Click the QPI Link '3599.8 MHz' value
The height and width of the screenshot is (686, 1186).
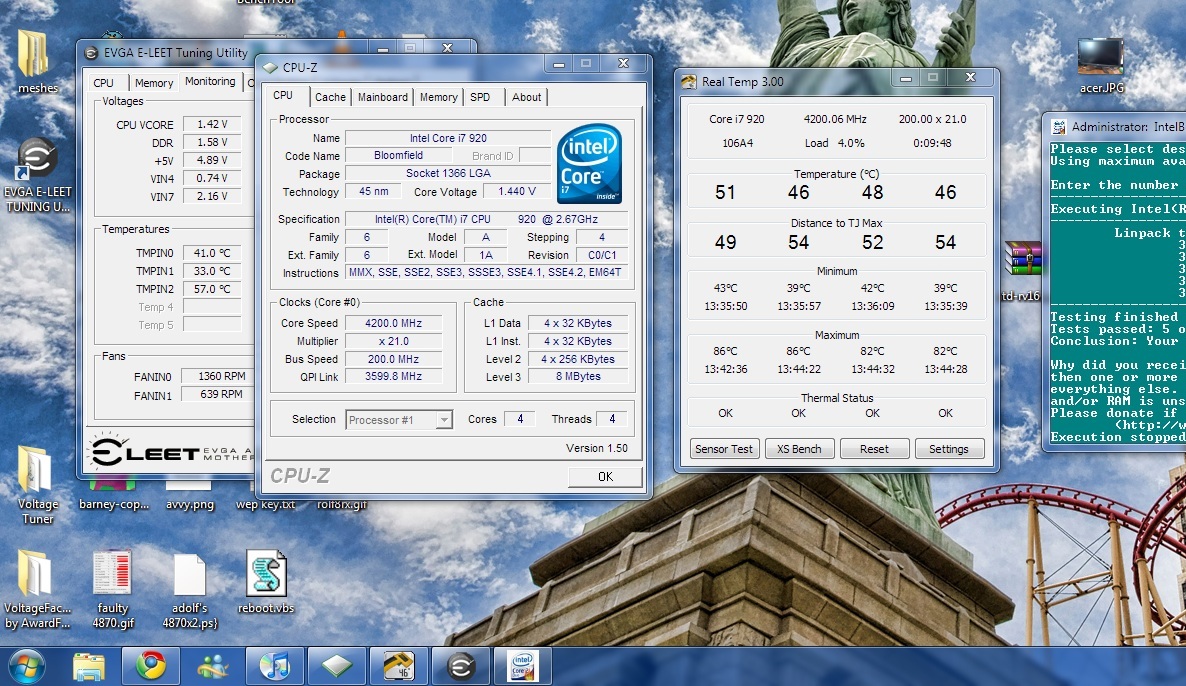393,376
